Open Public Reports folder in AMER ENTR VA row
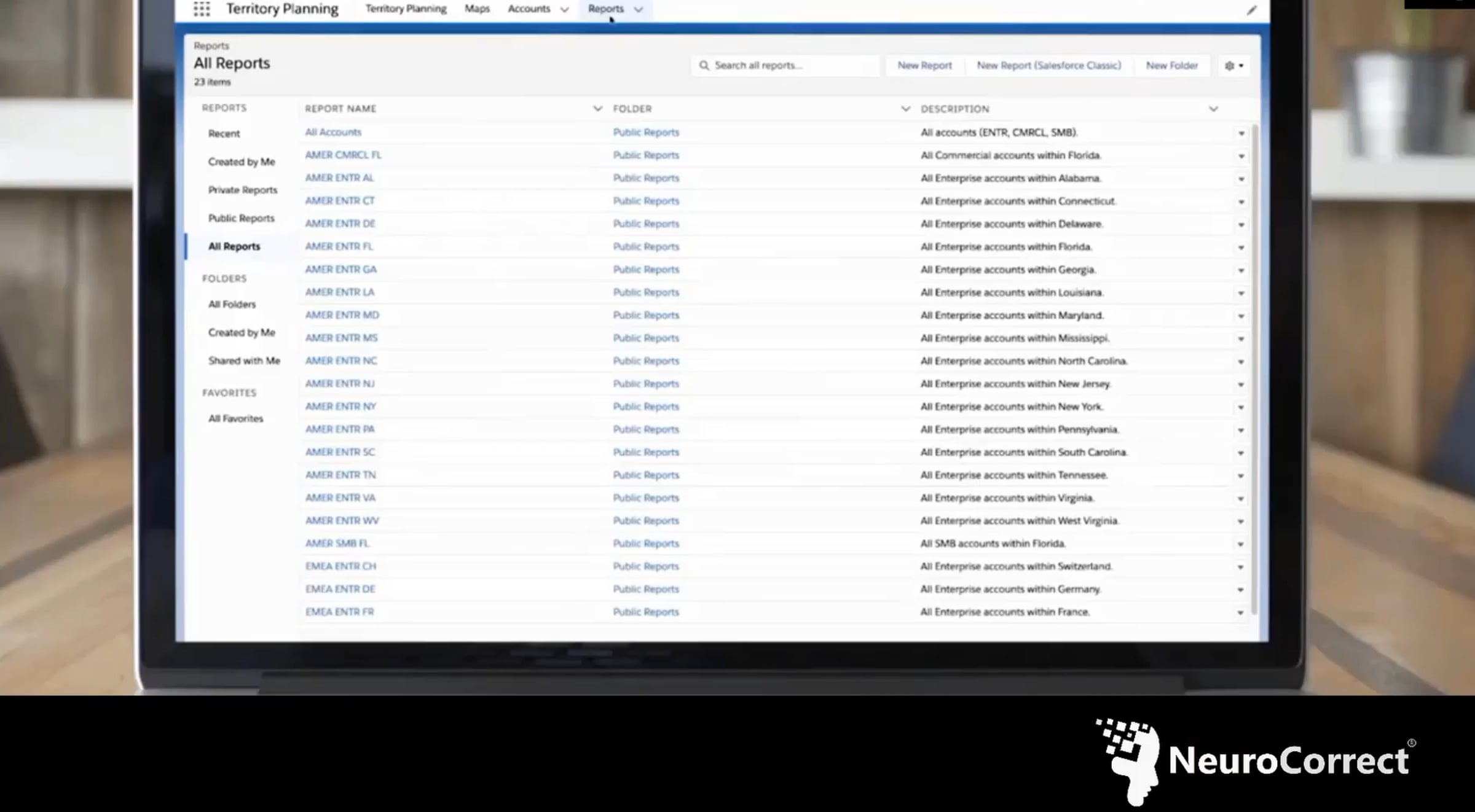The image size is (1475, 812). [646, 498]
